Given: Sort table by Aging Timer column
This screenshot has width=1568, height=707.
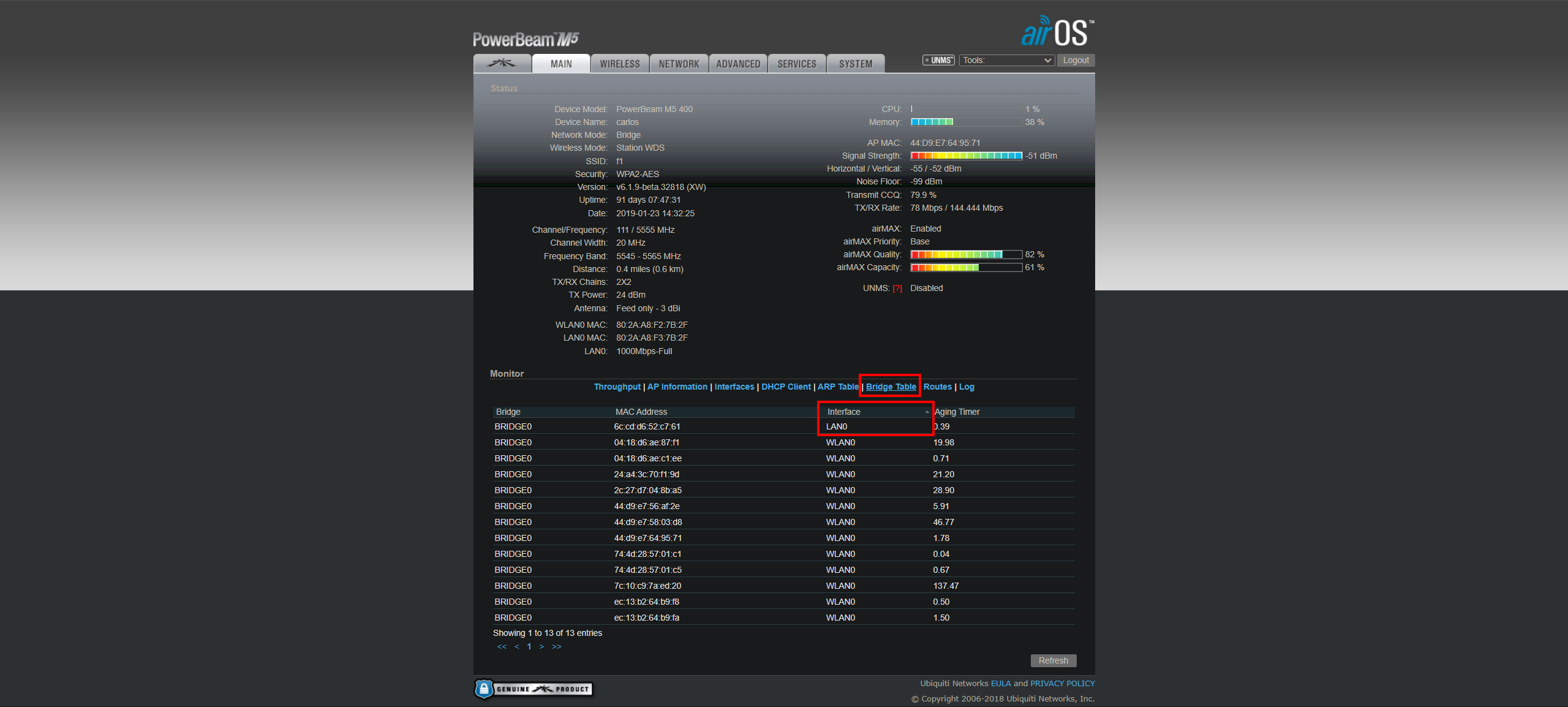Looking at the screenshot, I should pos(957,412).
